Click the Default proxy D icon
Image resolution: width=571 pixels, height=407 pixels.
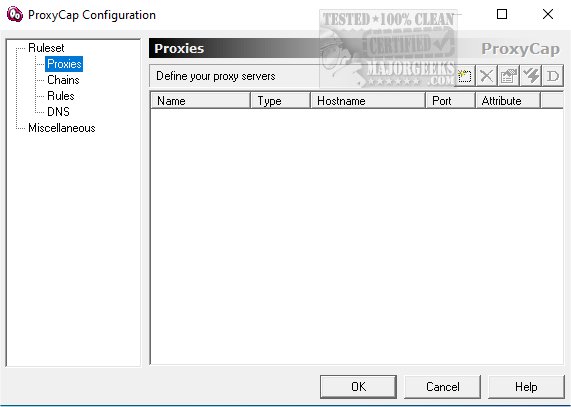(x=553, y=76)
